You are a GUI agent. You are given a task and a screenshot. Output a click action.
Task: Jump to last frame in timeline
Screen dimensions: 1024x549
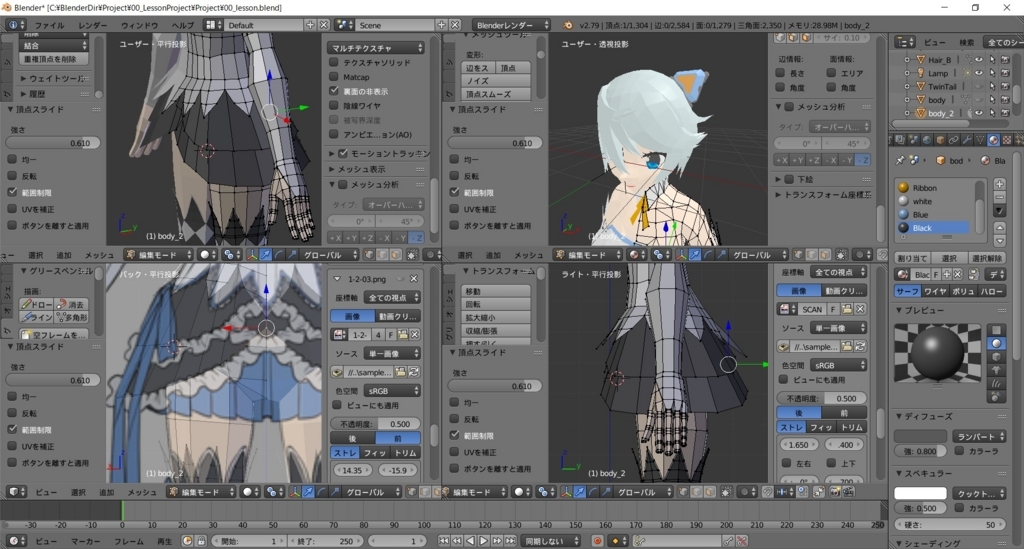click(x=511, y=541)
